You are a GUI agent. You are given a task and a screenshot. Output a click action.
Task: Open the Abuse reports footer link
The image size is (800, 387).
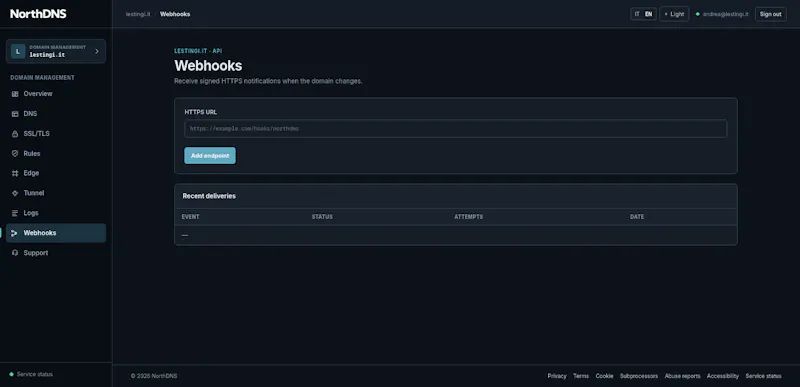coord(682,376)
